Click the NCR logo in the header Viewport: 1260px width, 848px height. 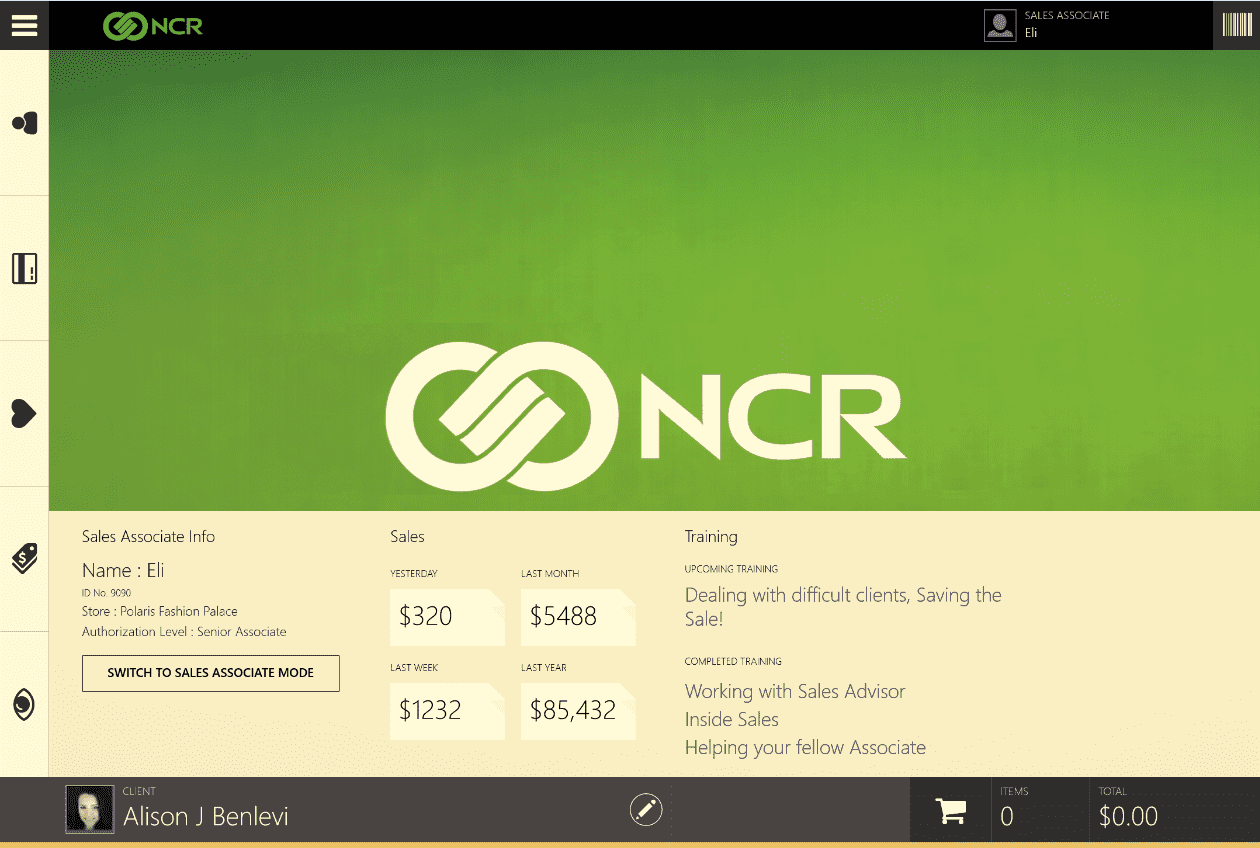tap(150, 25)
